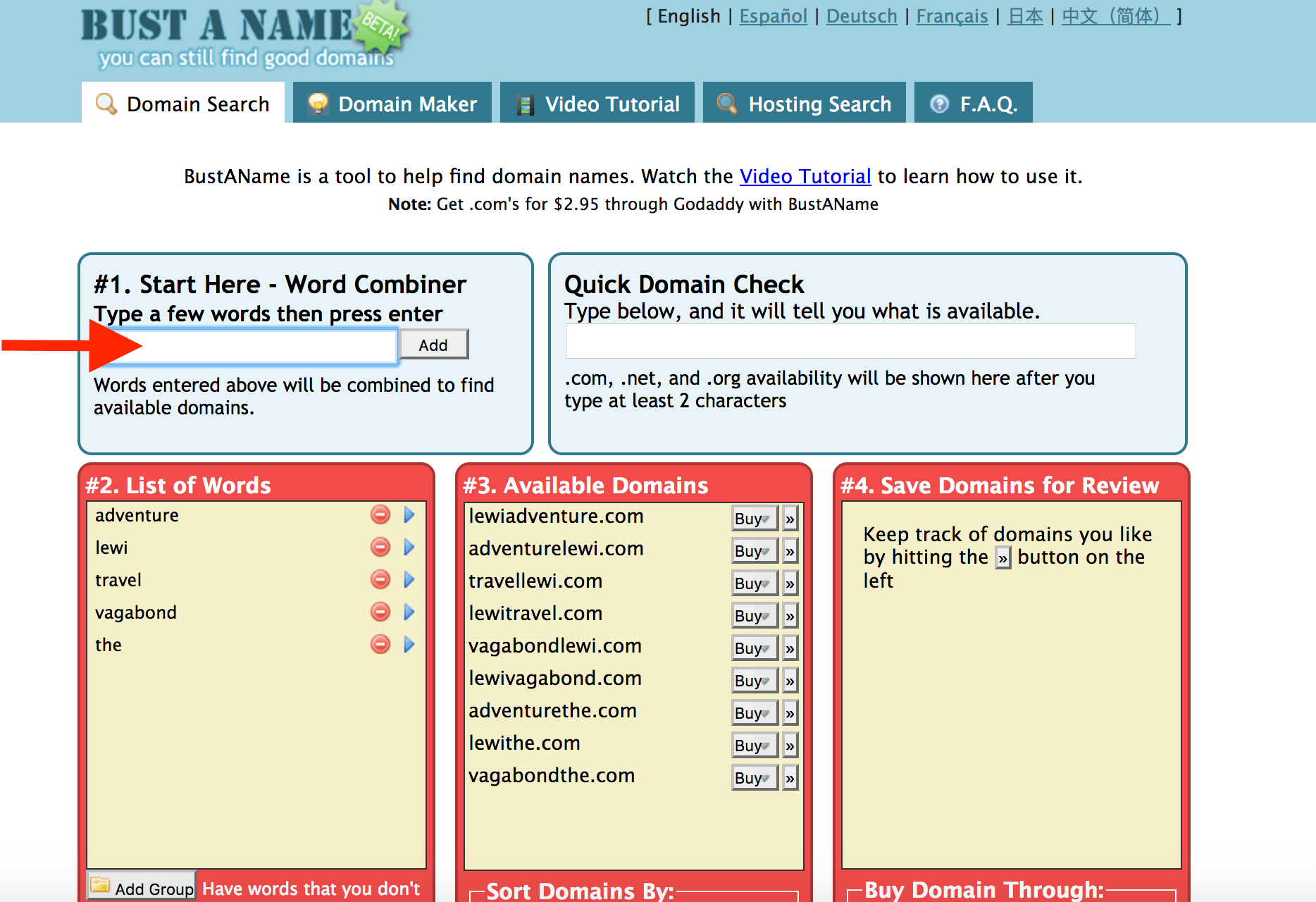Follow Video Tutorial link in intro text

tap(805, 176)
